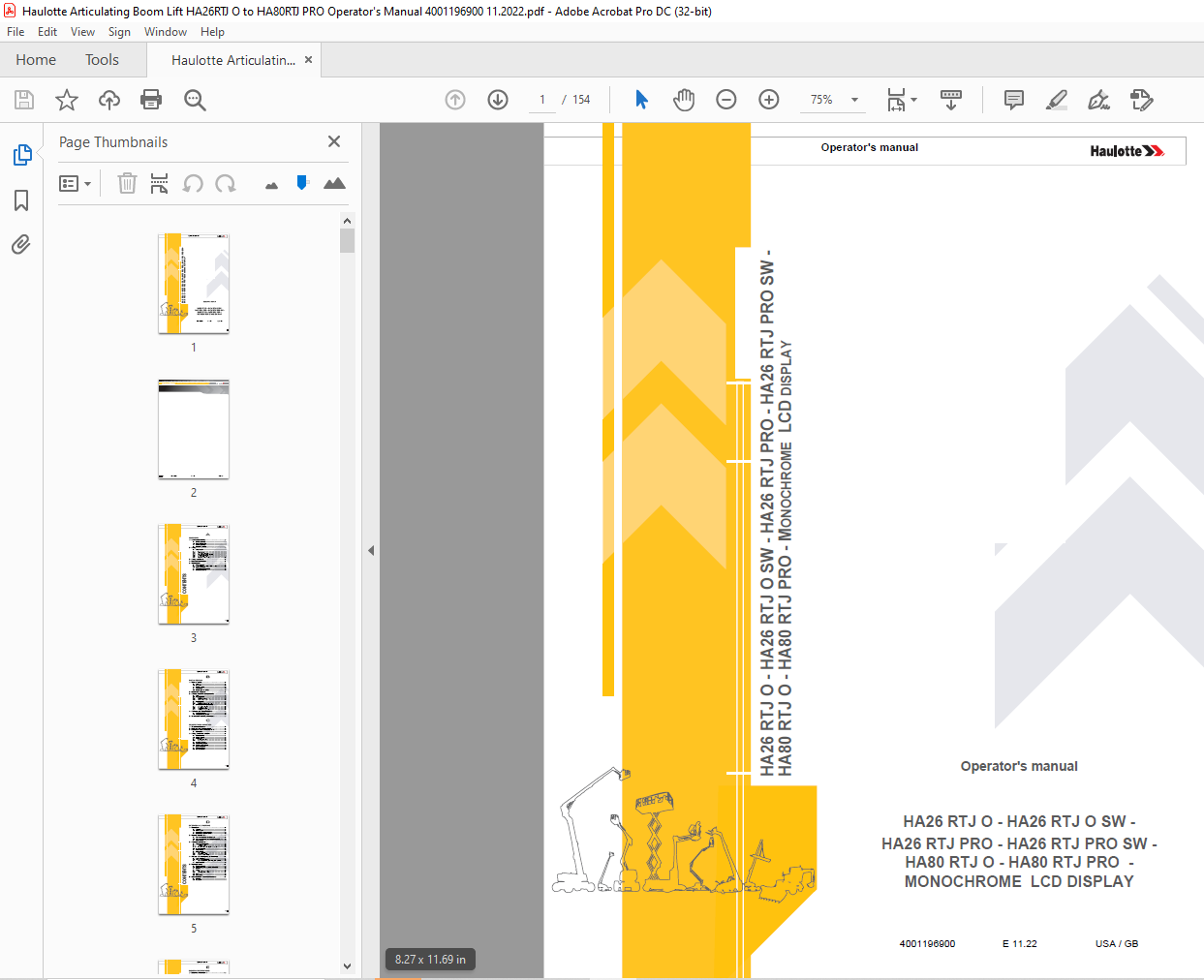This screenshot has width=1204, height=980.
Task: Activate the Hand pan tool
Action: [684, 100]
